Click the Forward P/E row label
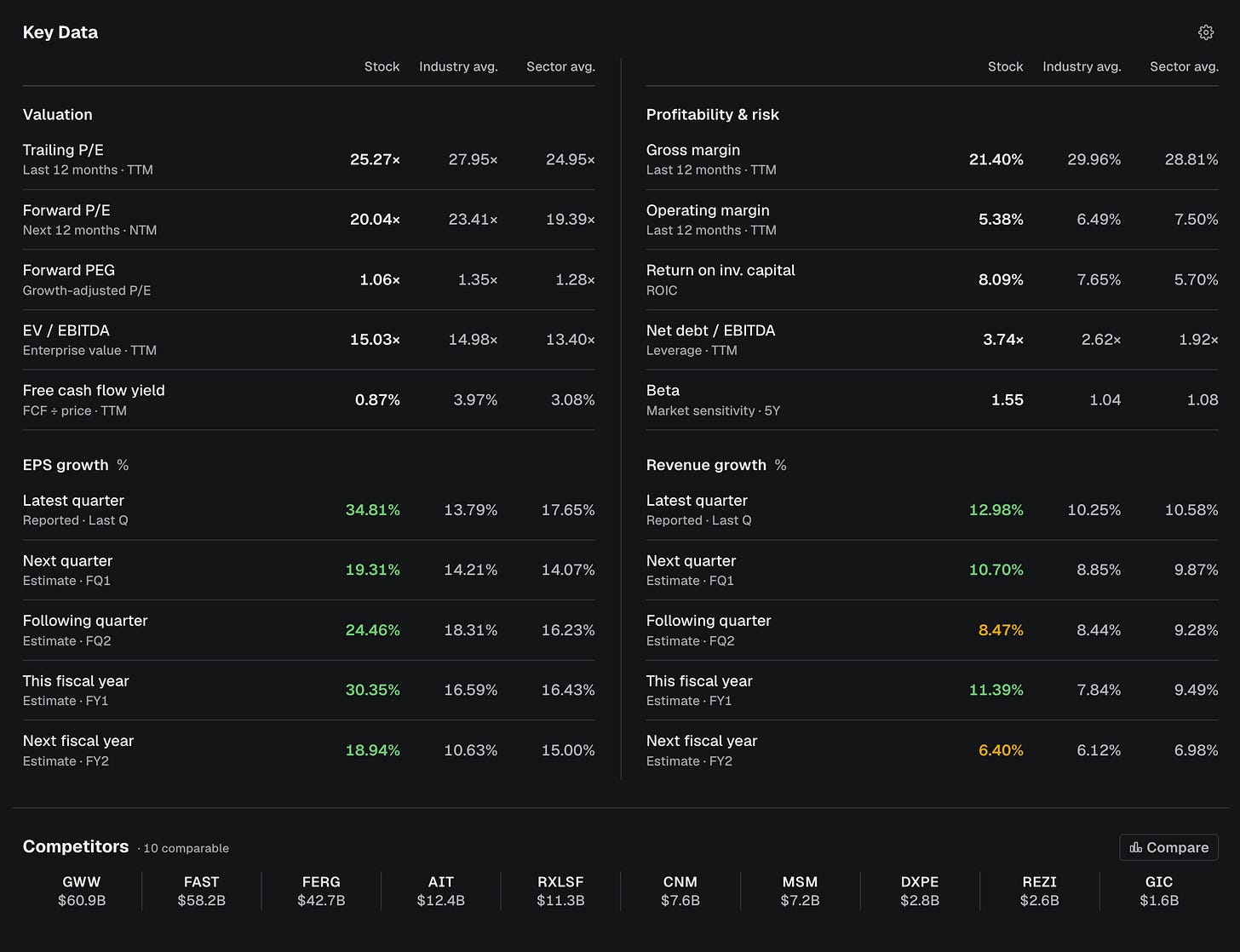The width and height of the screenshot is (1240, 952). click(x=66, y=210)
